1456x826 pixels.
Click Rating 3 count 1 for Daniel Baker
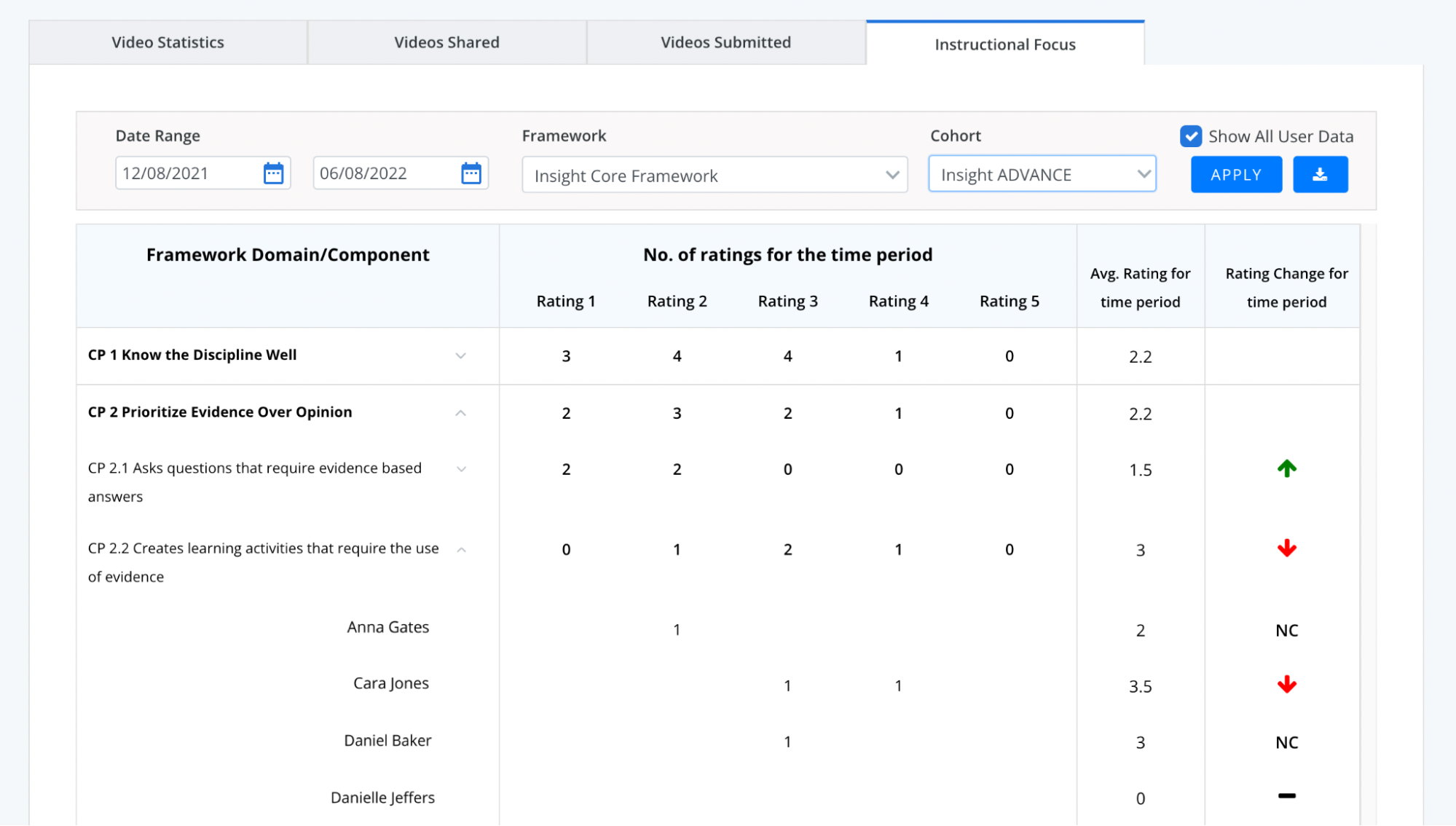[x=787, y=742]
